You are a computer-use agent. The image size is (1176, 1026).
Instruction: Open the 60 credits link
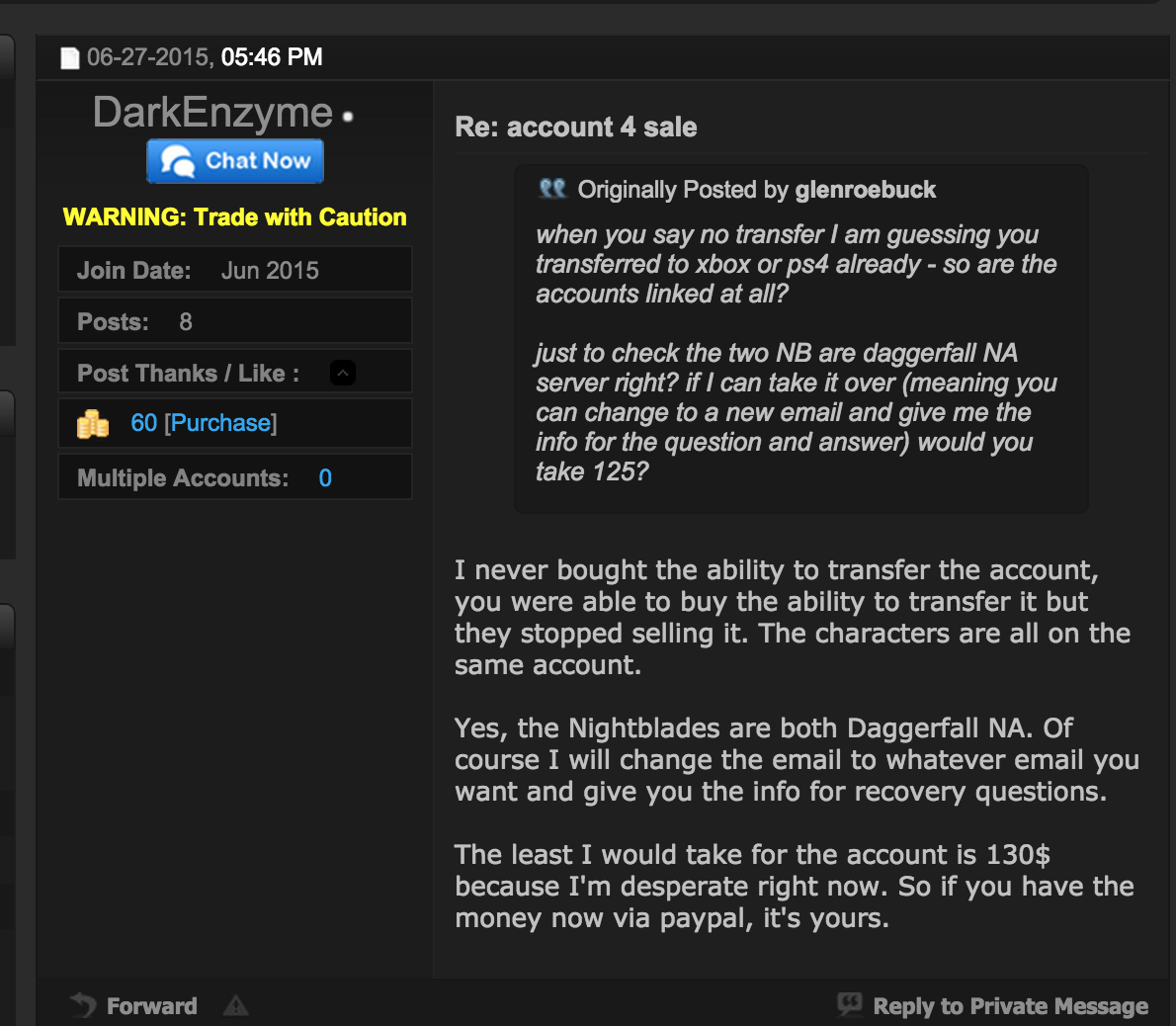(144, 423)
